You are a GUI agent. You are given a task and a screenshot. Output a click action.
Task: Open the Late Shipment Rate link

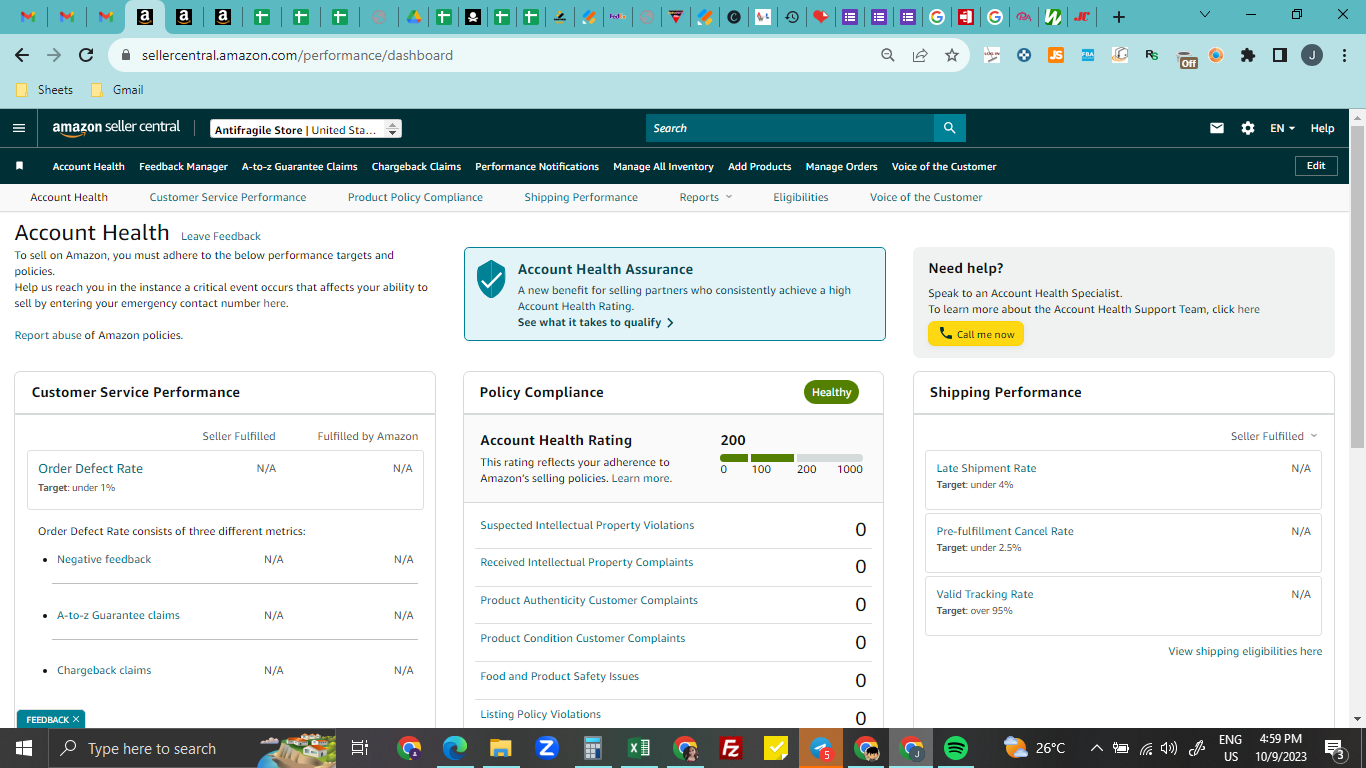tap(986, 468)
